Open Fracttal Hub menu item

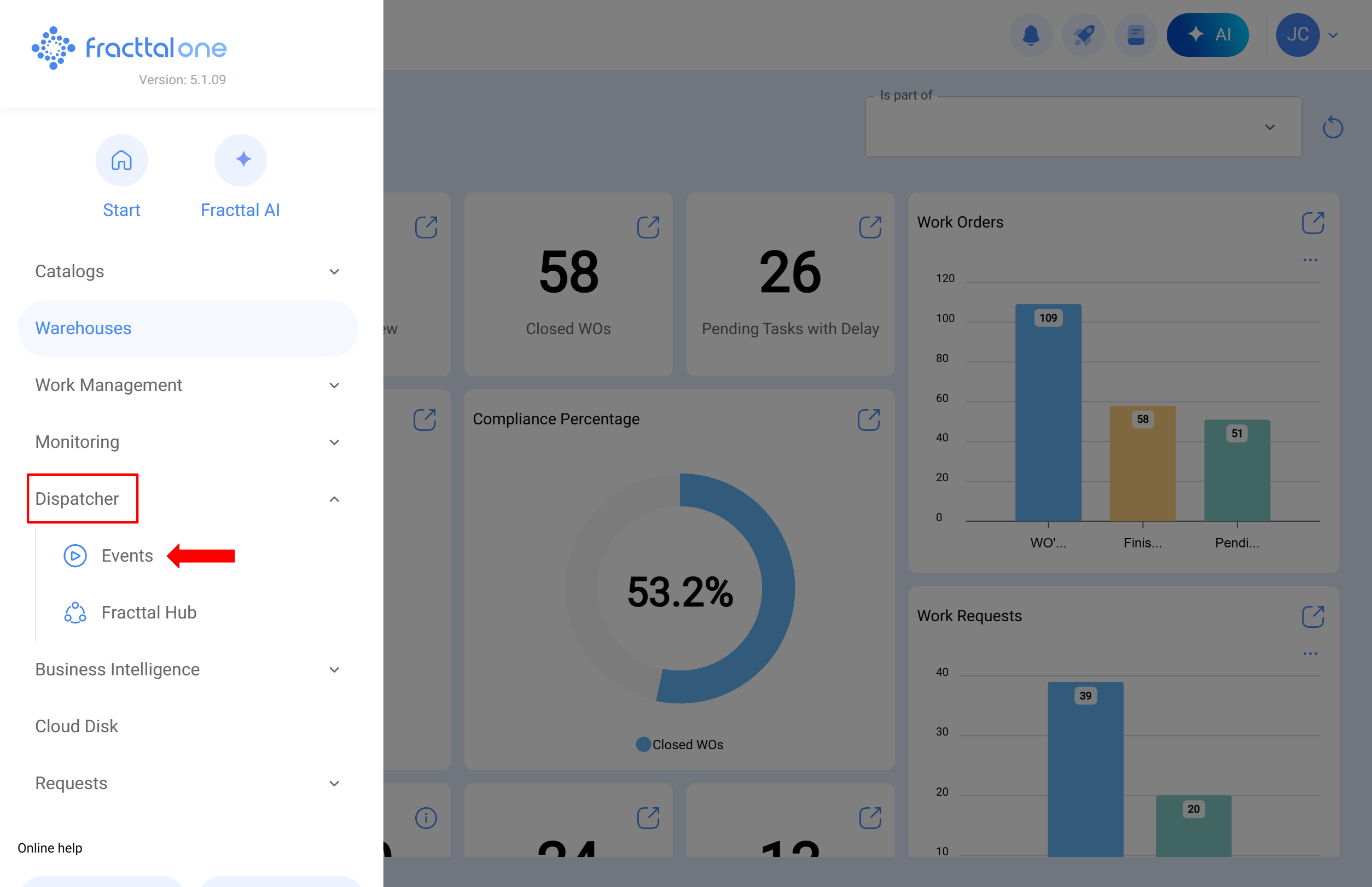149,612
